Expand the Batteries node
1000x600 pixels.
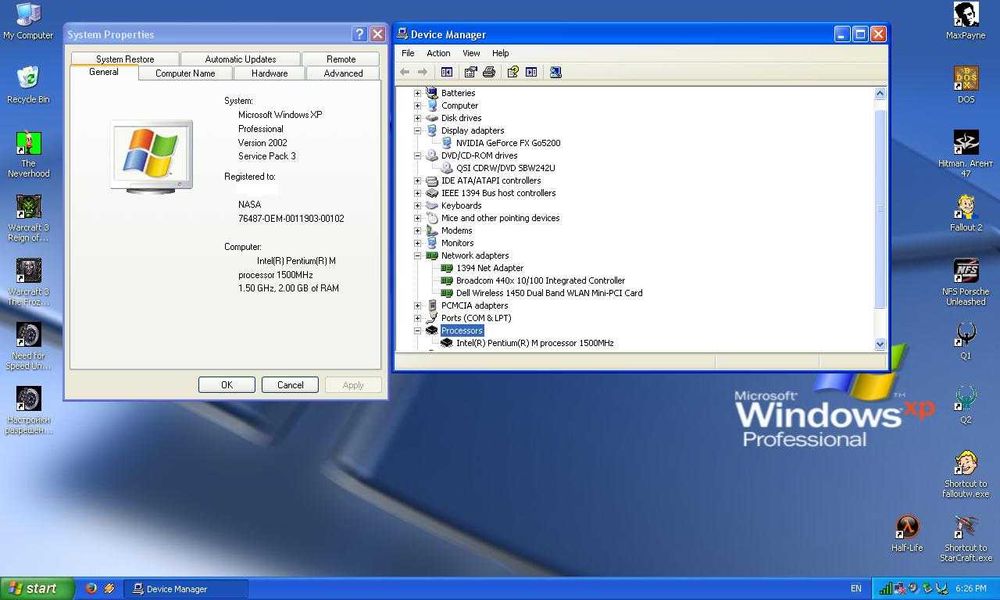coord(417,93)
